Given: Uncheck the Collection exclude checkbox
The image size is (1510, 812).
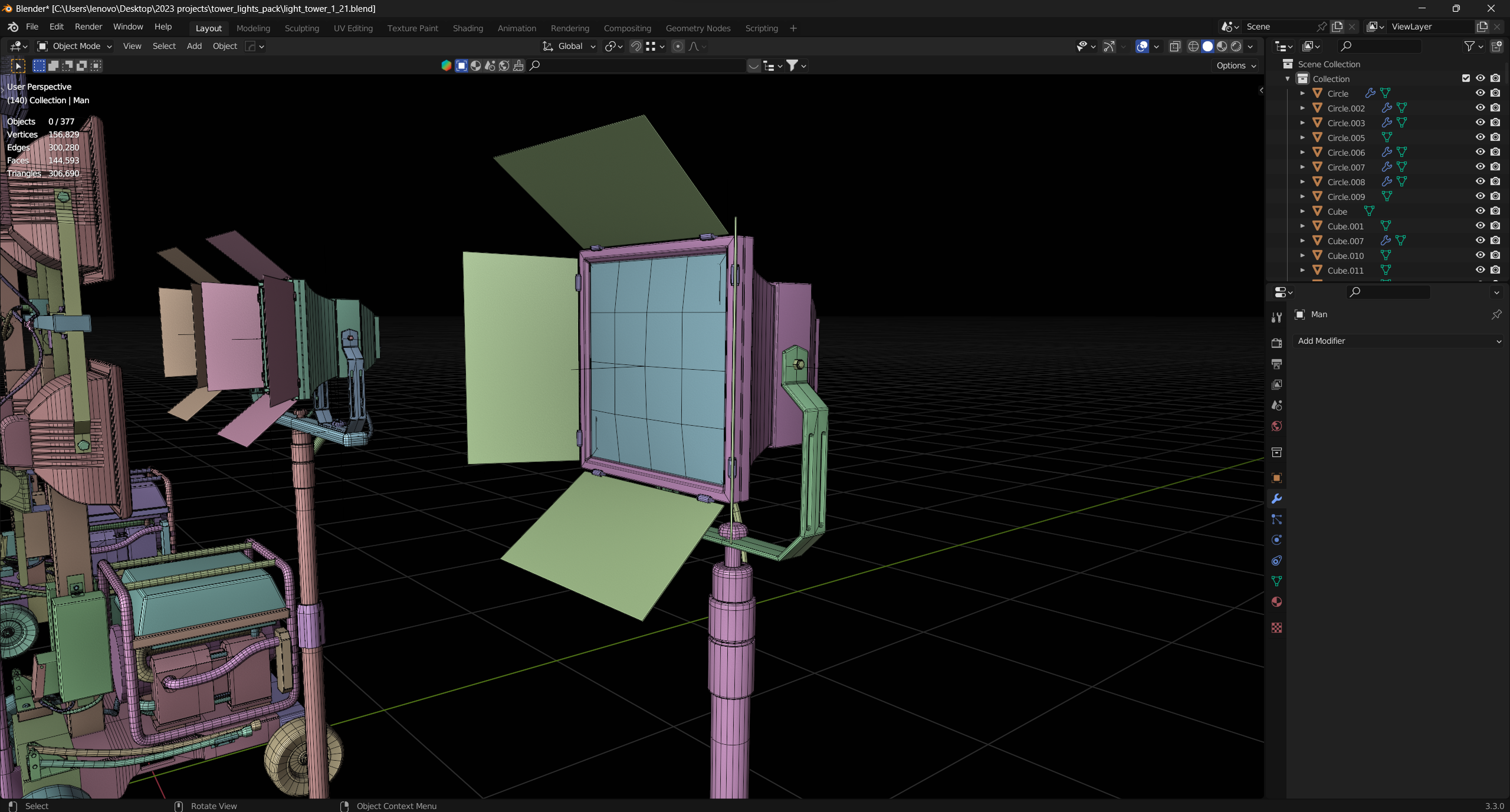Looking at the screenshot, I should point(1466,78).
